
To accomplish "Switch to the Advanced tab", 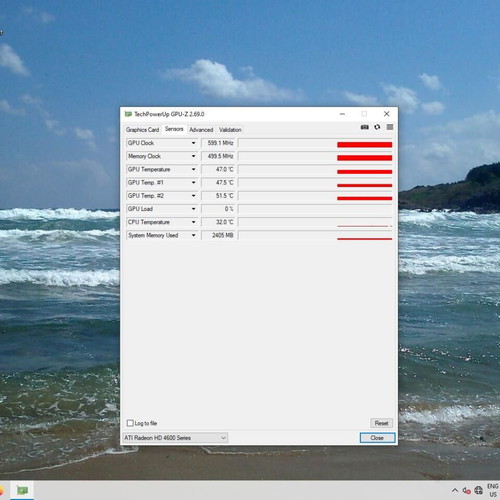I will click(x=201, y=130).
